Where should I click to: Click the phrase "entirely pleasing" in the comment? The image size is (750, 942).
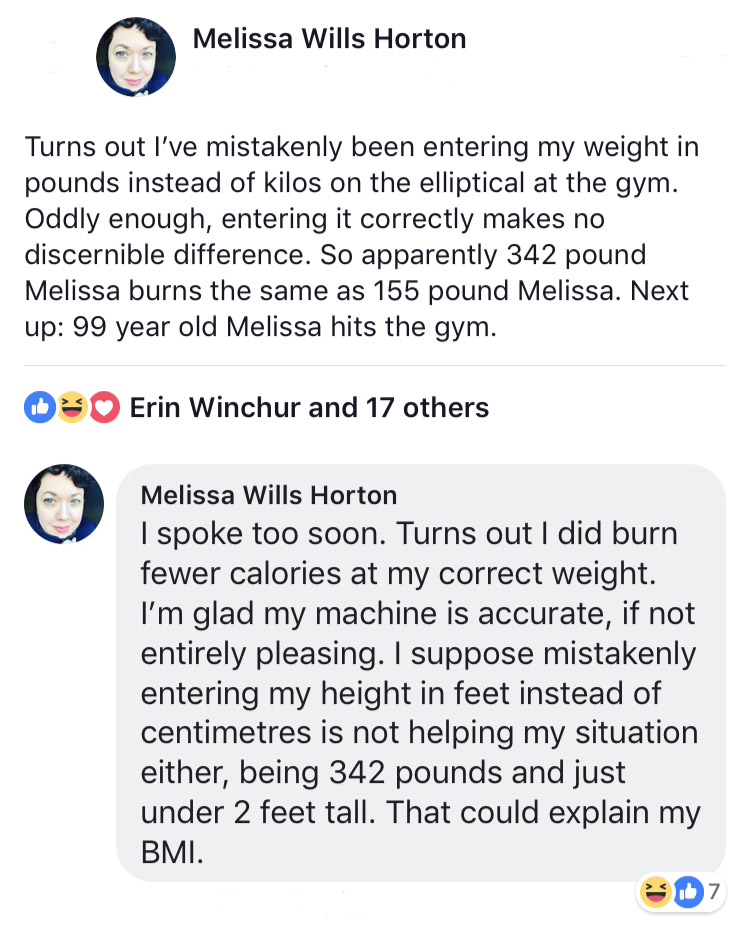coord(262,654)
